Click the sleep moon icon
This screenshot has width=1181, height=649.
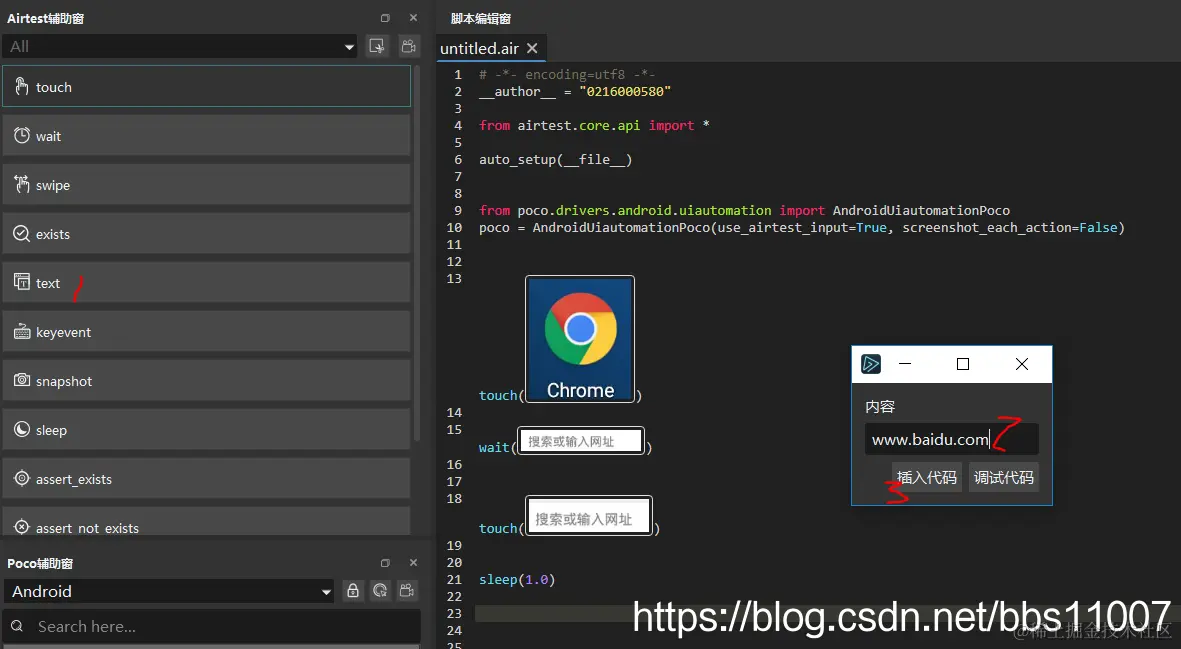coord(22,429)
